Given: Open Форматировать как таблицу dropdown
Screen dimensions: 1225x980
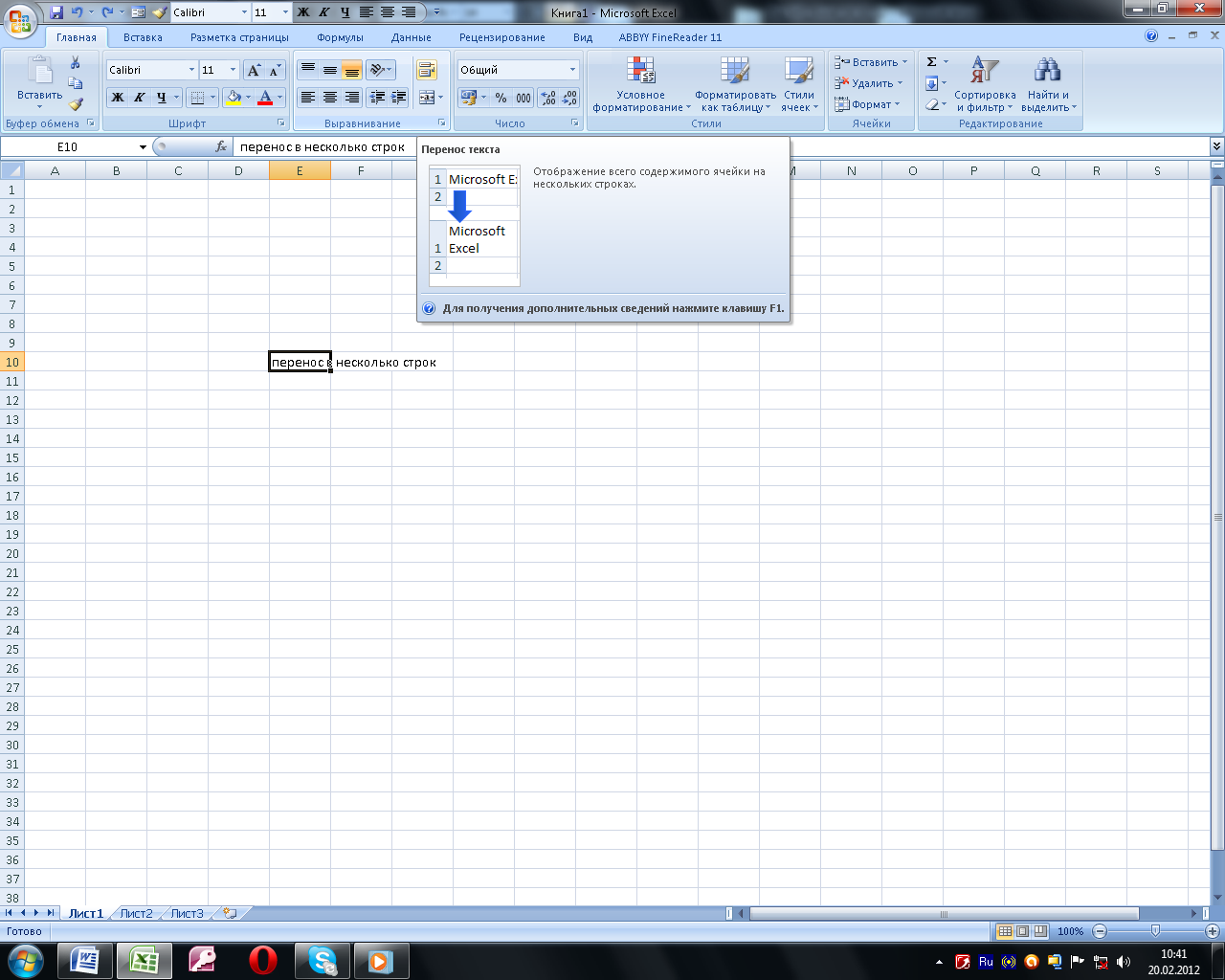Looking at the screenshot, I should (735, 84).
